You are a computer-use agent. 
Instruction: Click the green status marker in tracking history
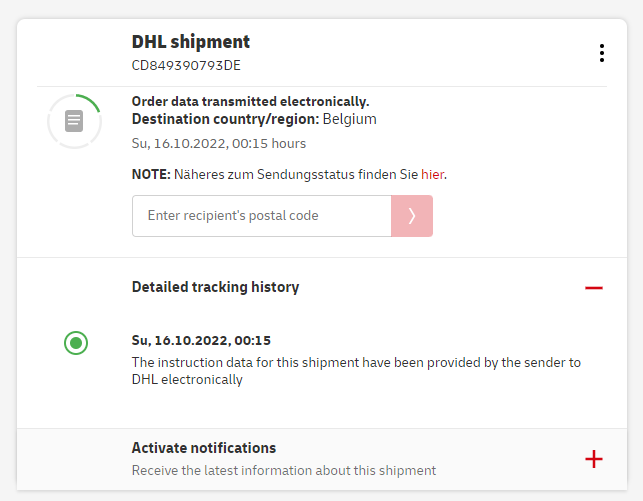[x=76, y=344]
